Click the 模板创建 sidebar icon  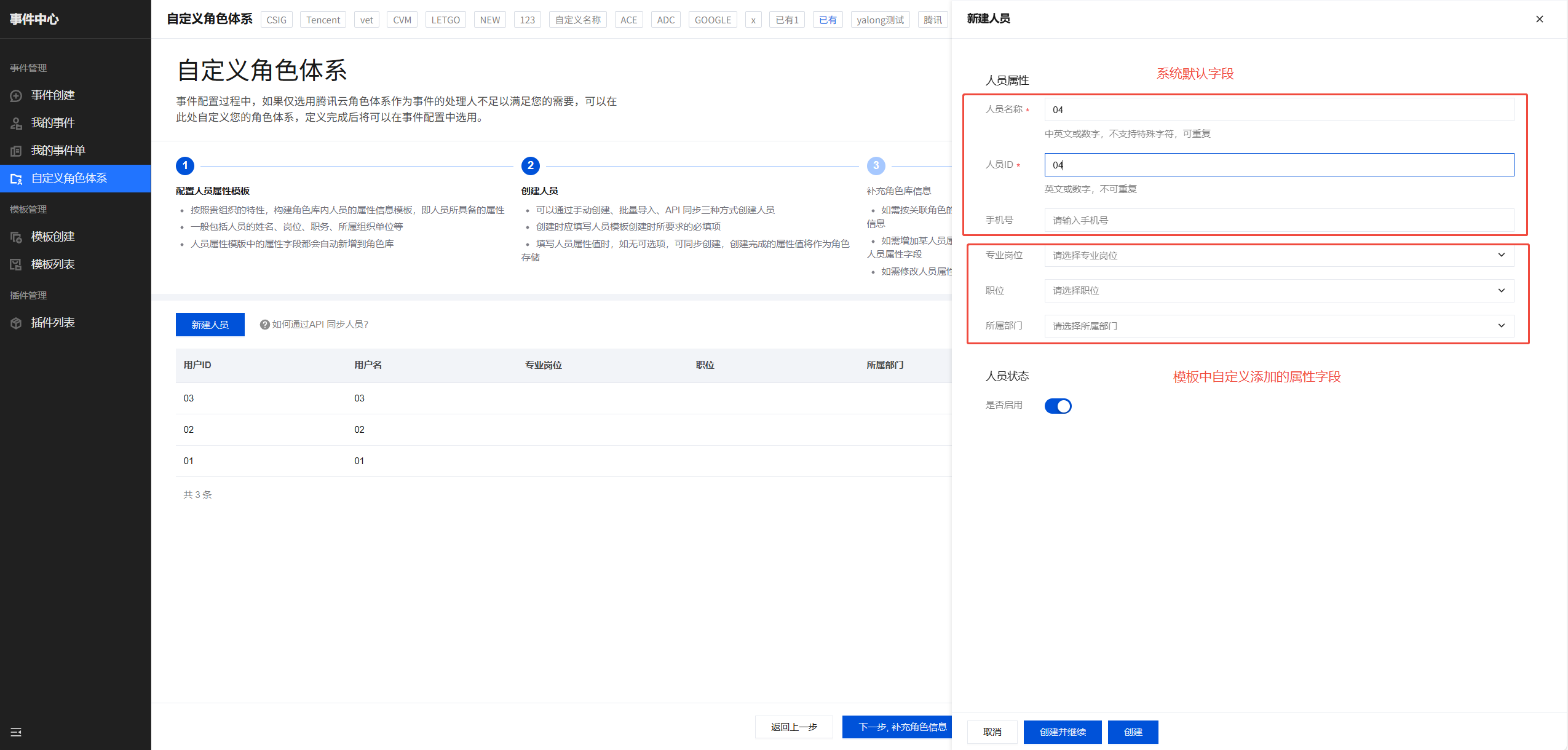17,237
